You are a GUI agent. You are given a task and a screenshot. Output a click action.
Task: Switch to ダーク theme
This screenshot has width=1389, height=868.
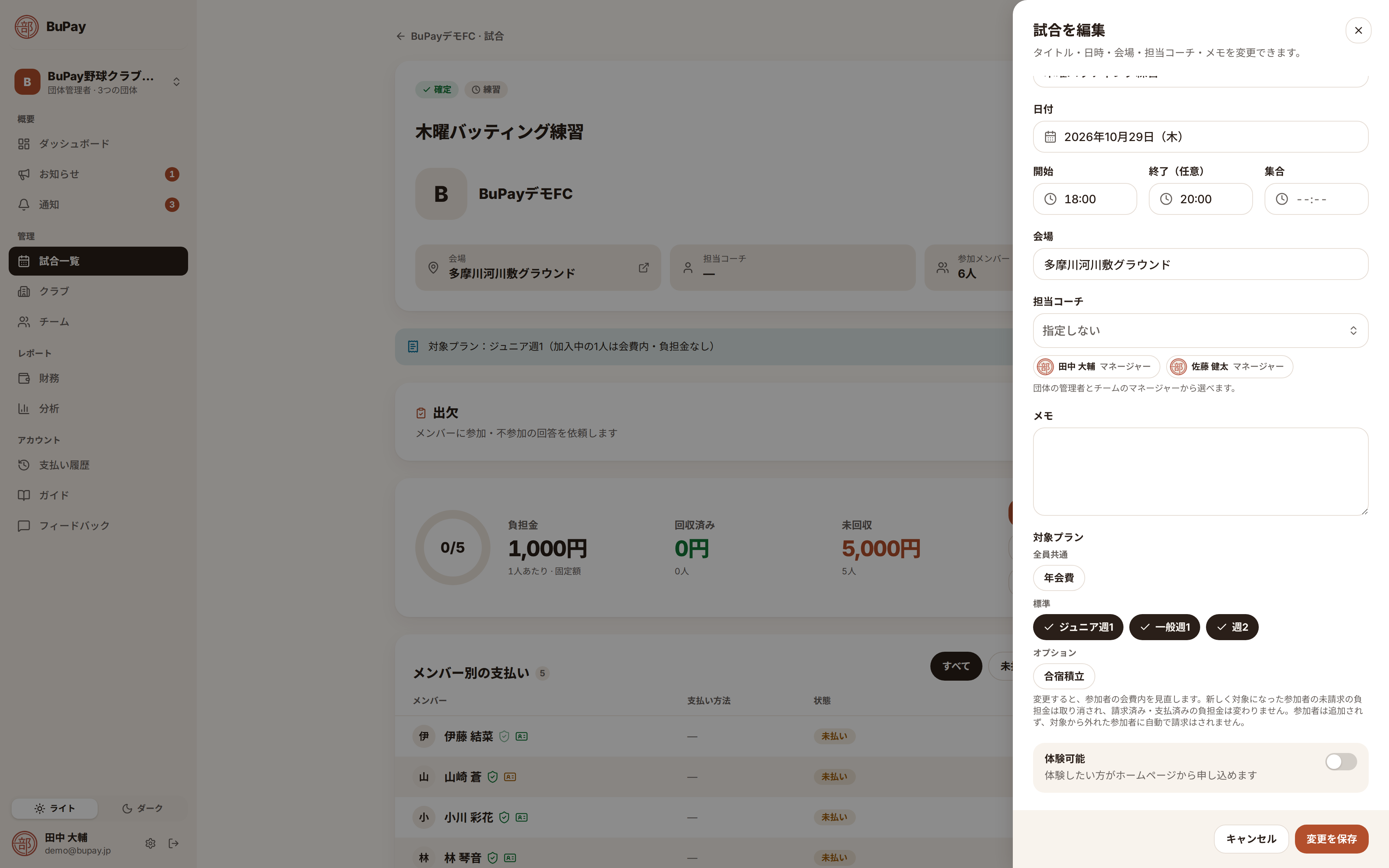click(143, 808)
